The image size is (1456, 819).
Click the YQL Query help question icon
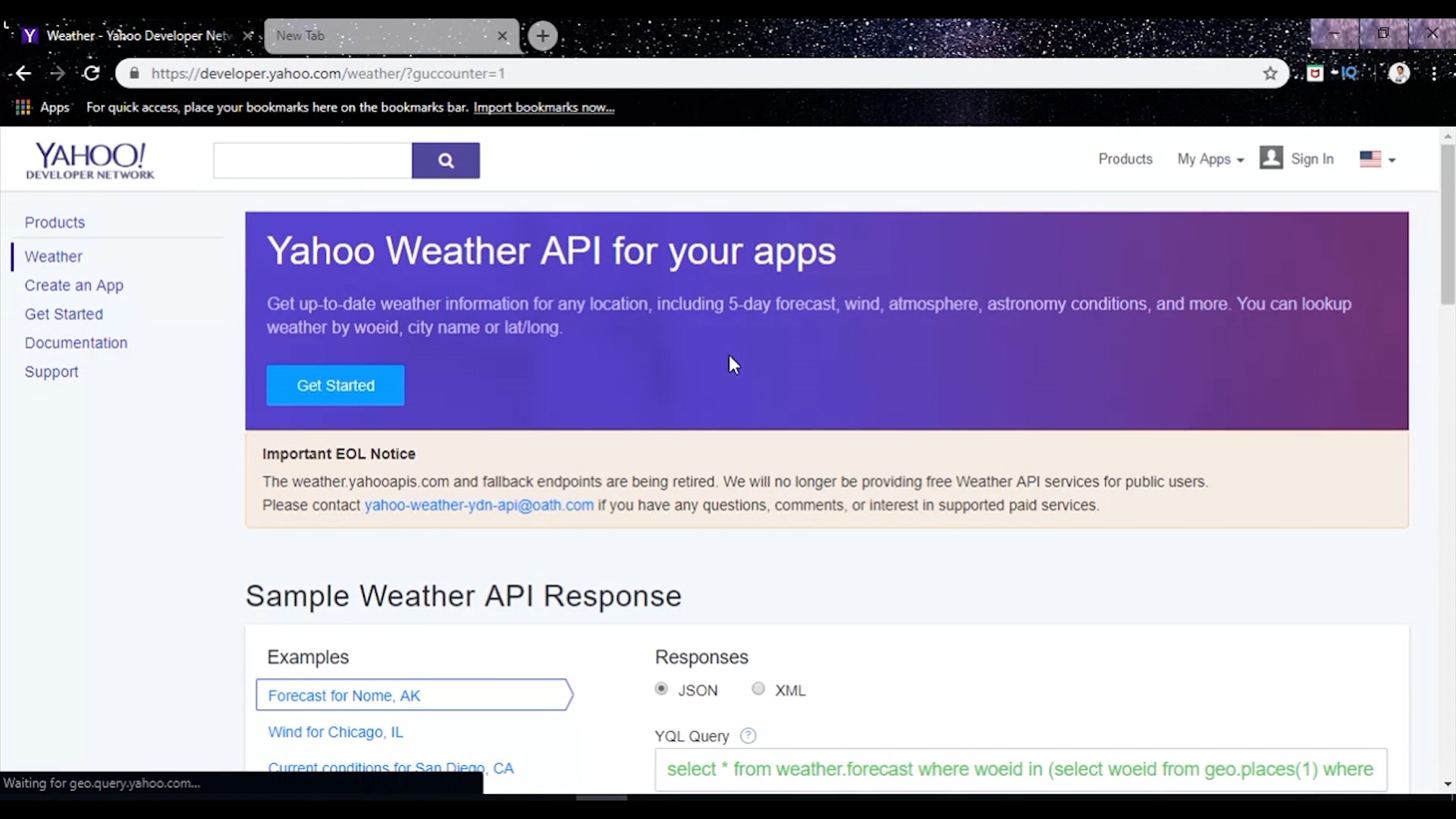click(x=748, y=736)
